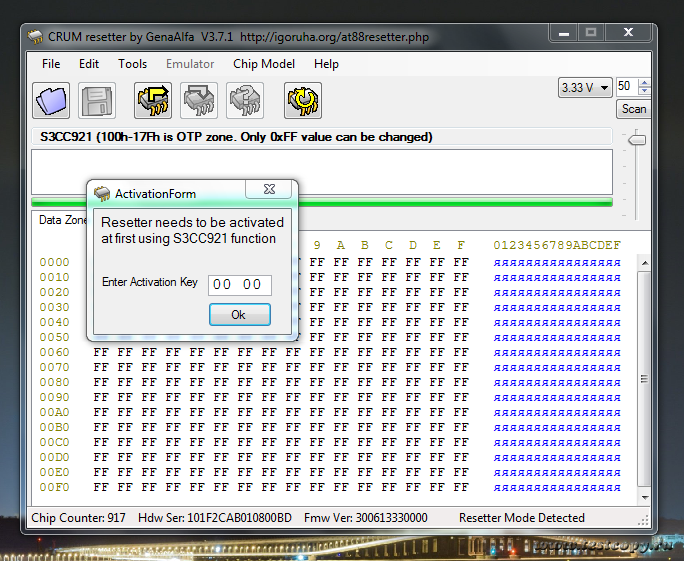Click the open file folder icon
Viewport: 684px width, 561px height.
pos(51,101)
